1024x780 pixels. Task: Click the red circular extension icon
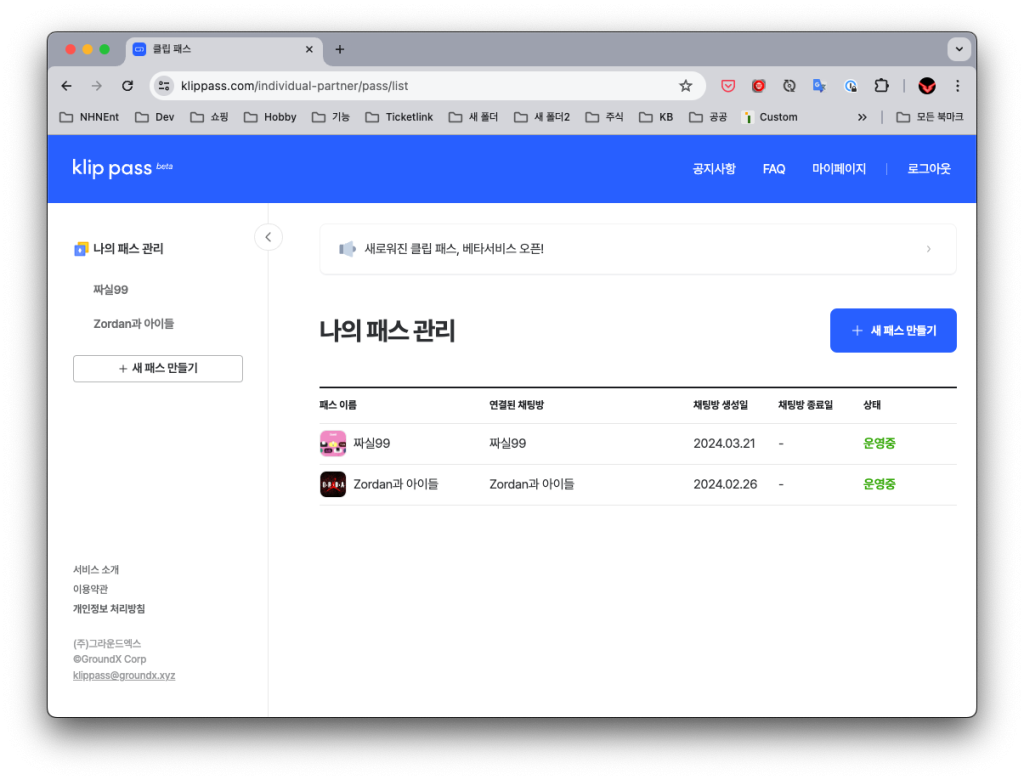pos(758,86)
